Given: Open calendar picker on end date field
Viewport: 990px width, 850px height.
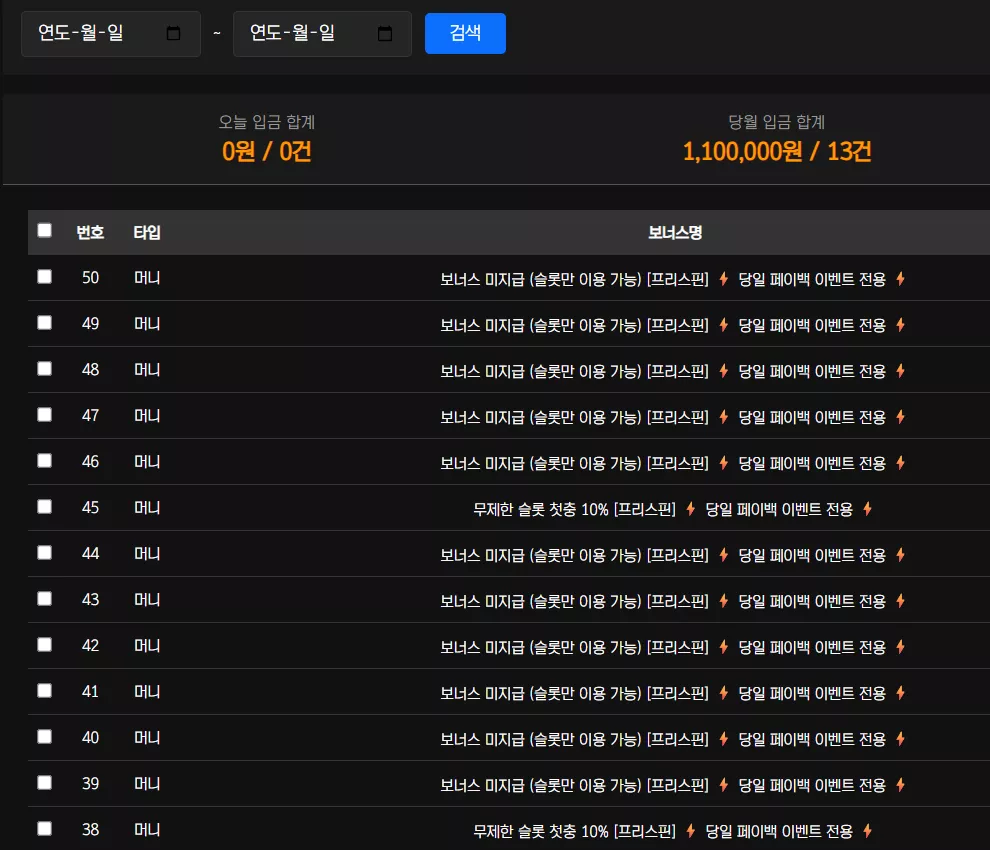Looking at the screenshot, I should 385,33.
